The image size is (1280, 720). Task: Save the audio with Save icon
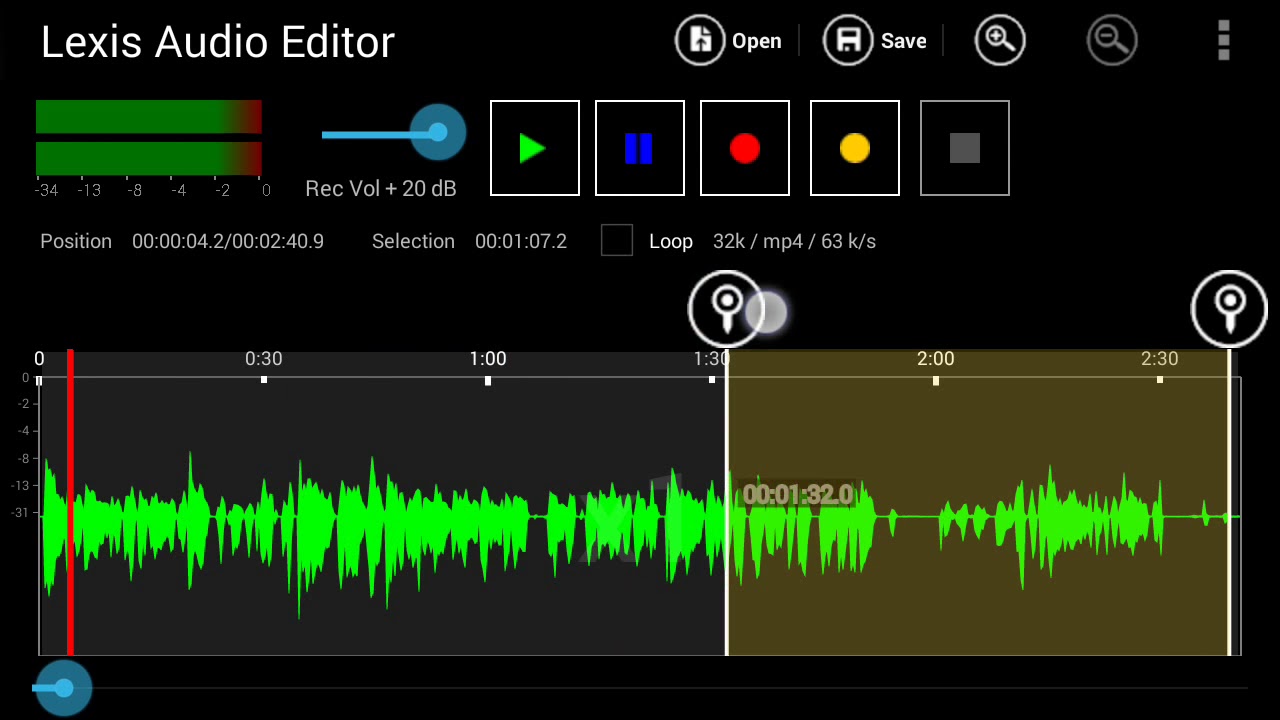click(848, 41)
